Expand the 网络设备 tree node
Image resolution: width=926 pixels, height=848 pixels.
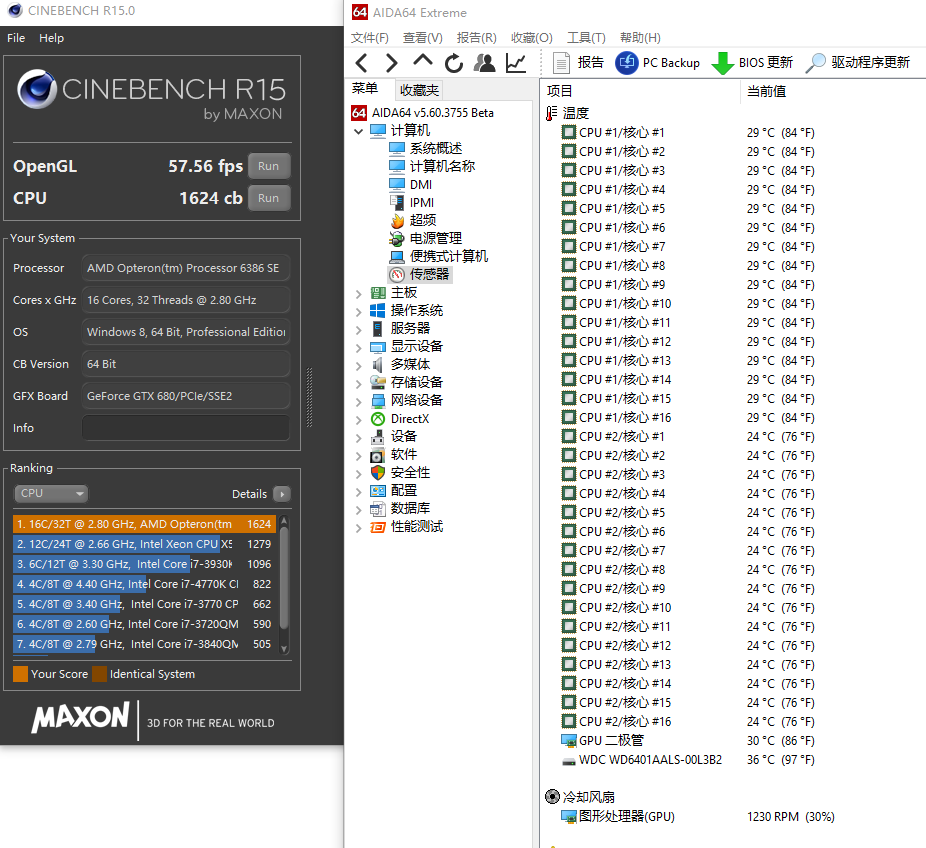click(358, 402)
